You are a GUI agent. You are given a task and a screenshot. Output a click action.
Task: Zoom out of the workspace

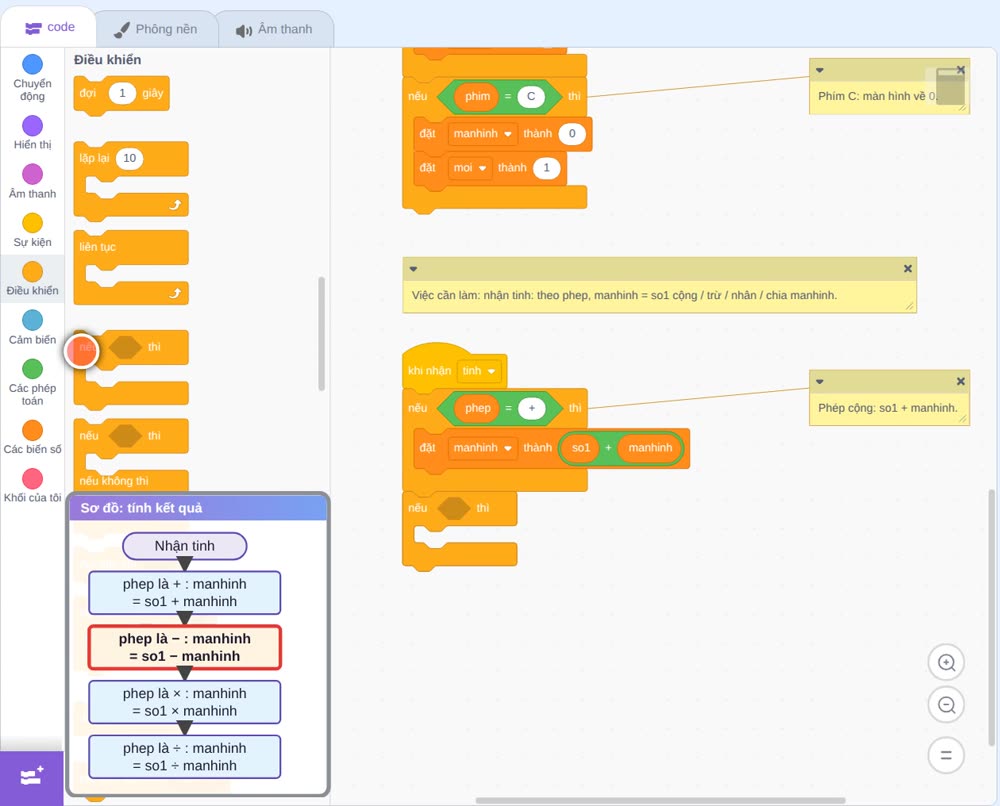(946, 705)
